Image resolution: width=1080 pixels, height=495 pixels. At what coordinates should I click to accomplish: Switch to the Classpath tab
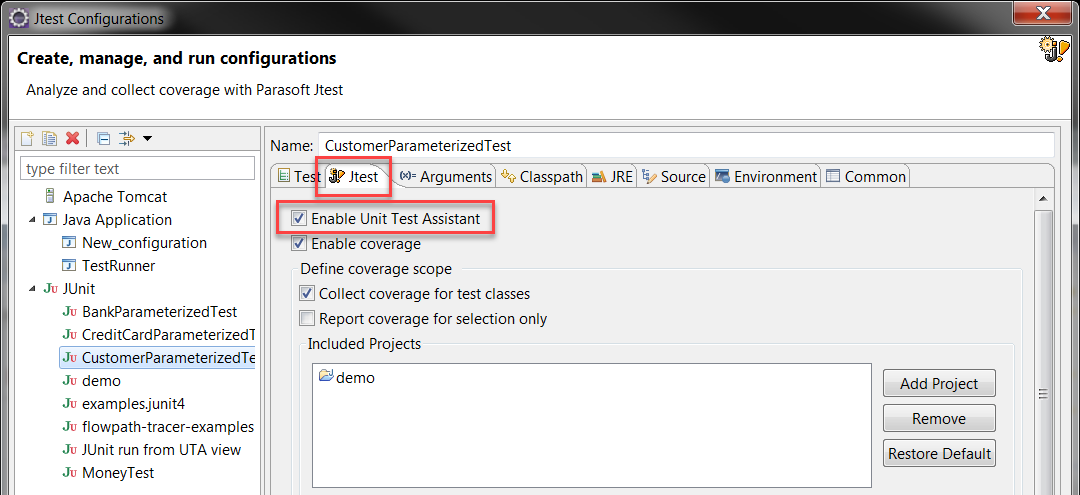click(x=542, y=176)
